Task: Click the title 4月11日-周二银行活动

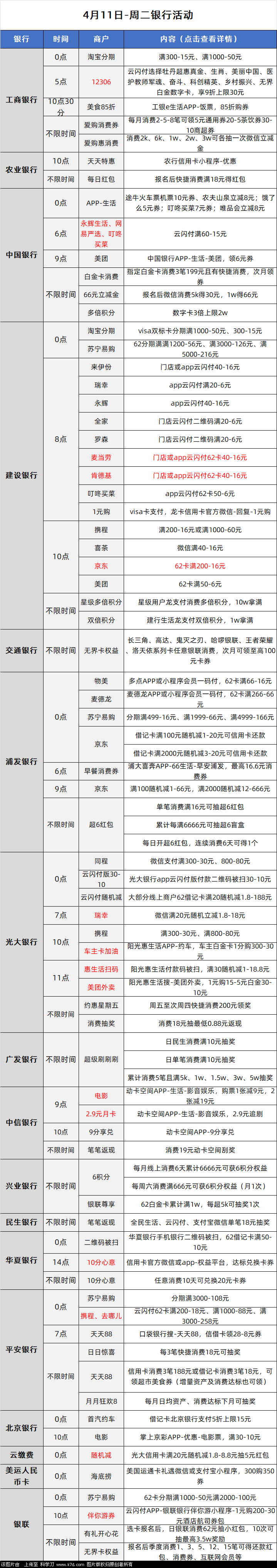Action: [138, 15]
